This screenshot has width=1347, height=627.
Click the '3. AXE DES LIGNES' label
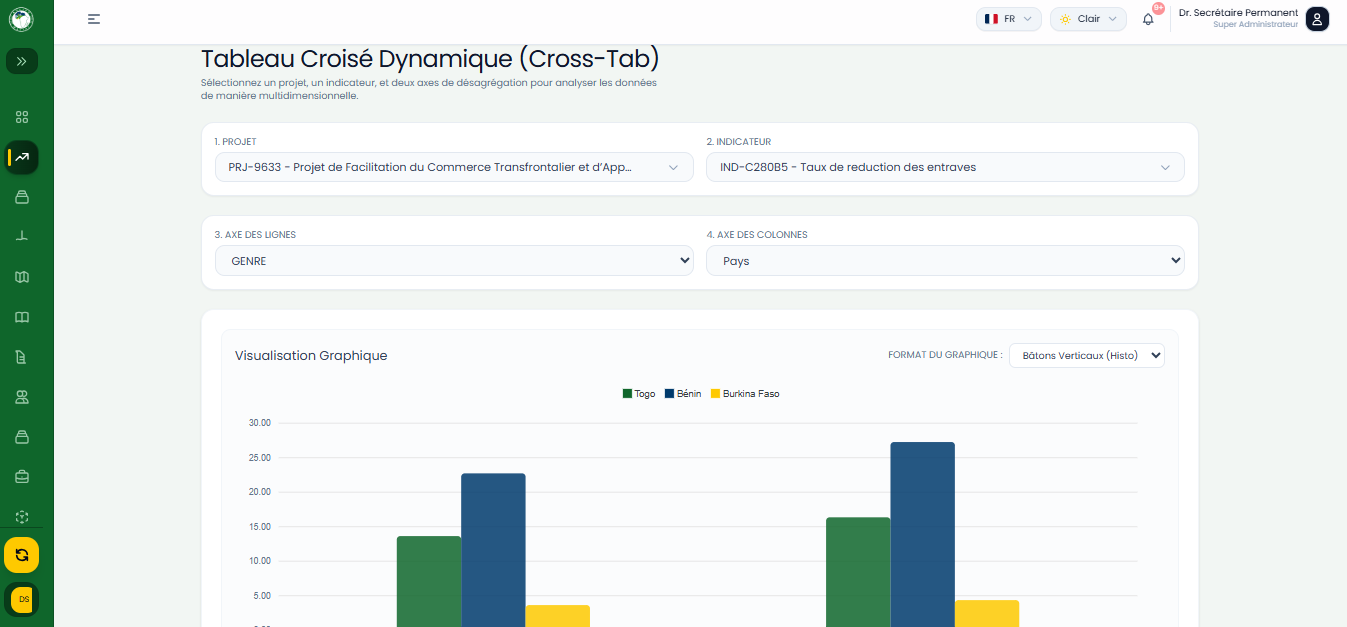[x=255, y=235]
